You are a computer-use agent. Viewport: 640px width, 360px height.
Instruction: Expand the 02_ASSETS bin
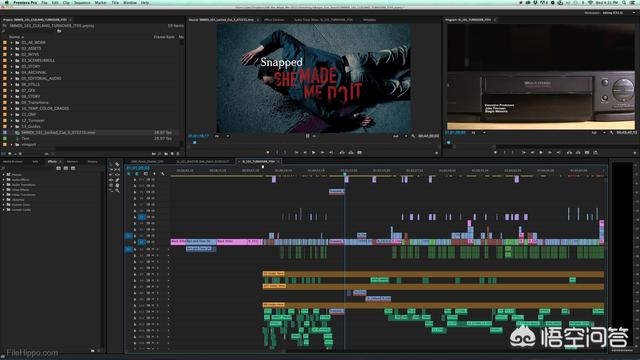(12, 49)
